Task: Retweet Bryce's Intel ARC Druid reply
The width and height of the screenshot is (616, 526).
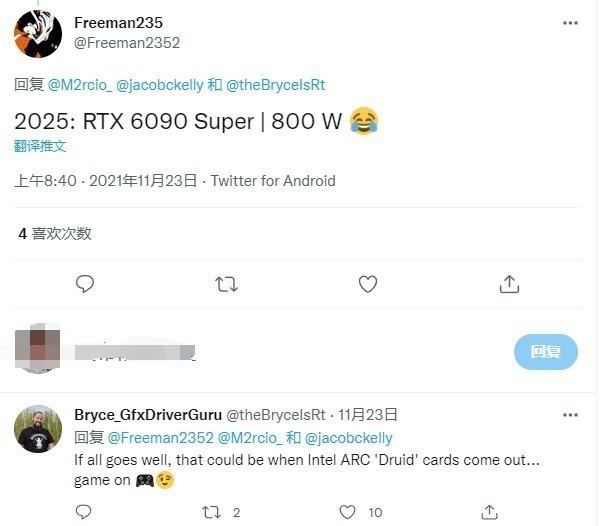Action: pyautogui.click(x=211, y=512)
